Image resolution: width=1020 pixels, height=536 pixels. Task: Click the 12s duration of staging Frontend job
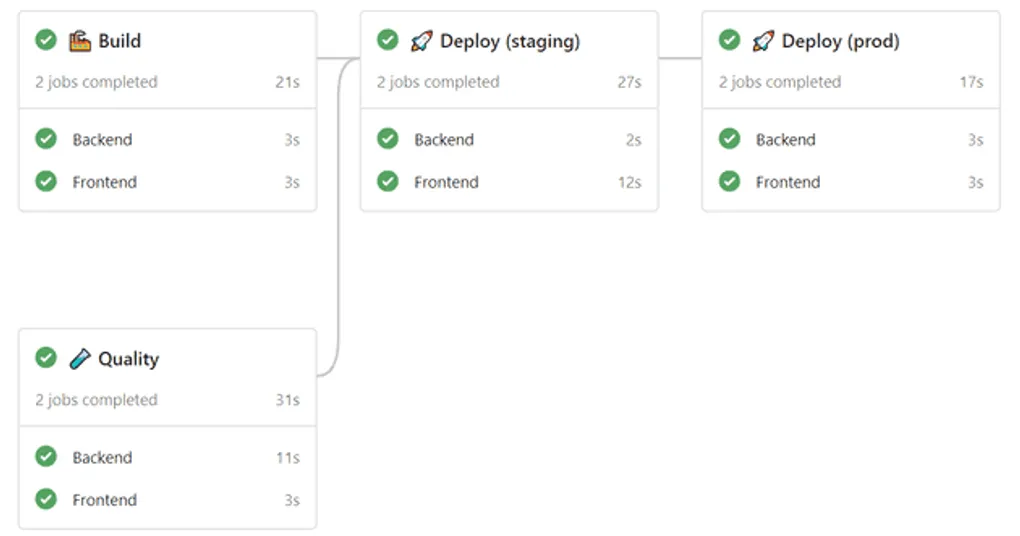pyautogui.click(x=630, y=182)
